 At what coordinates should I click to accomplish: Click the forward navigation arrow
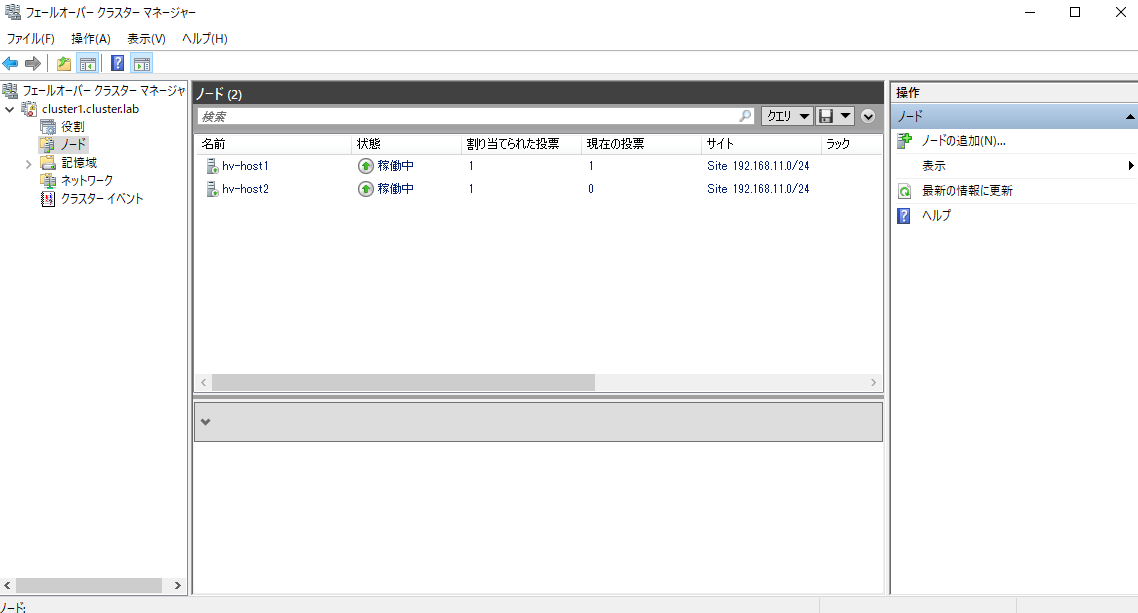31,63
